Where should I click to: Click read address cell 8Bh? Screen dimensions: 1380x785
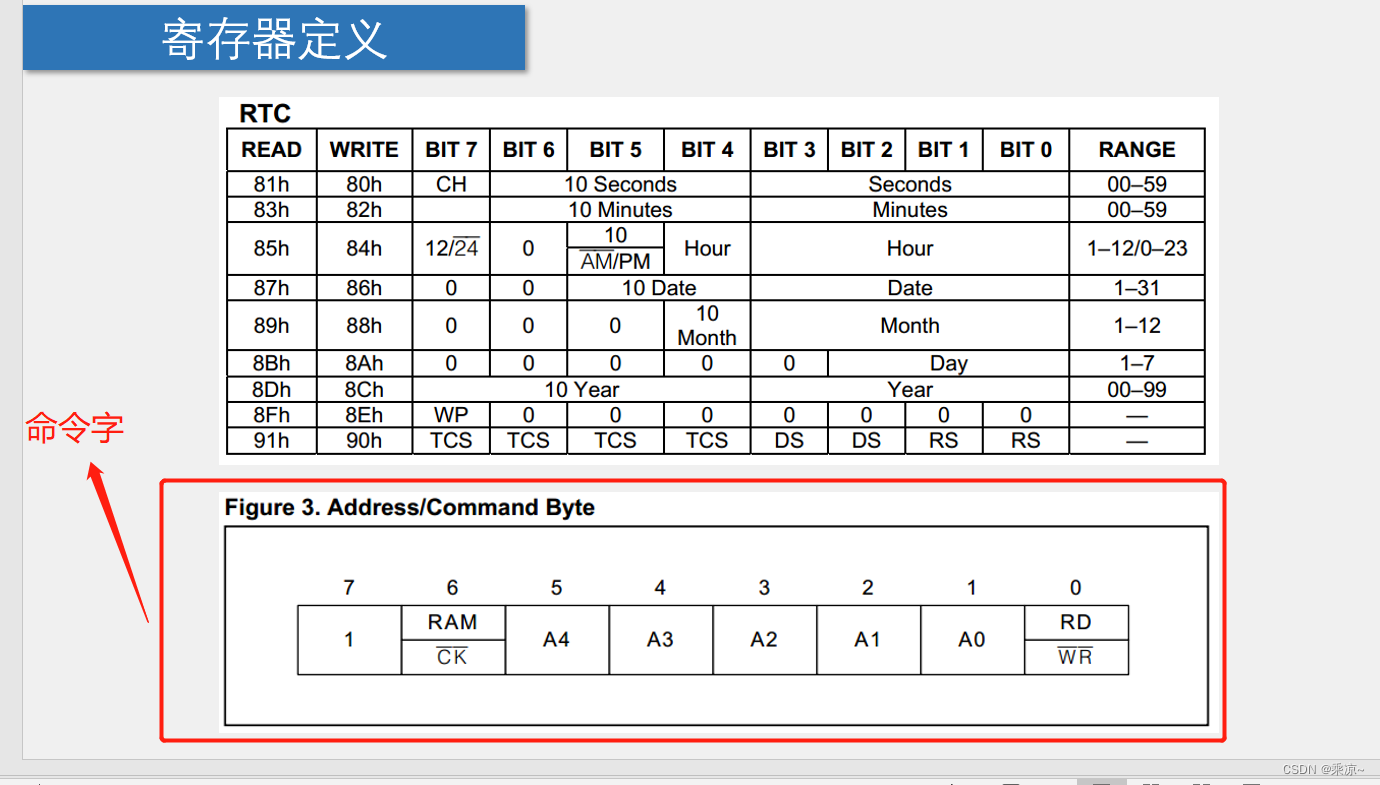(x=271, y=364)
